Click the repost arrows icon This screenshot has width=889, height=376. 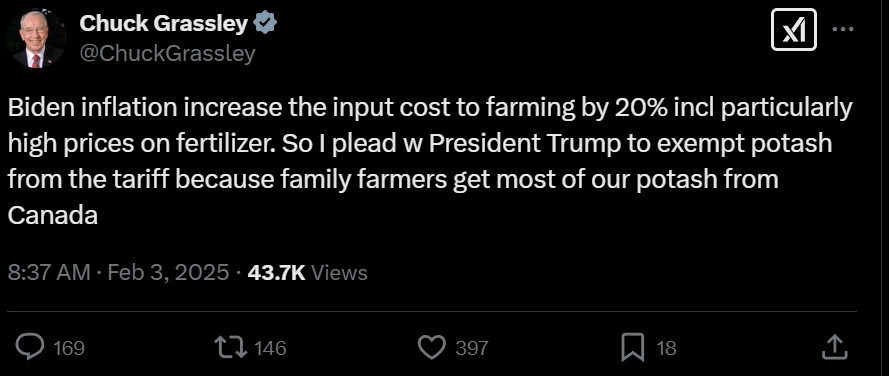click(231, 347)
